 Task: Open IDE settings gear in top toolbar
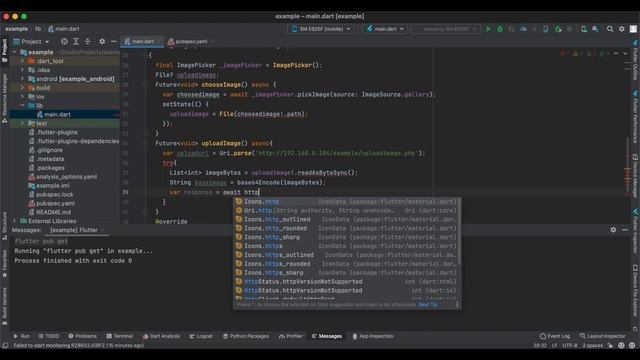click(622, 29)
